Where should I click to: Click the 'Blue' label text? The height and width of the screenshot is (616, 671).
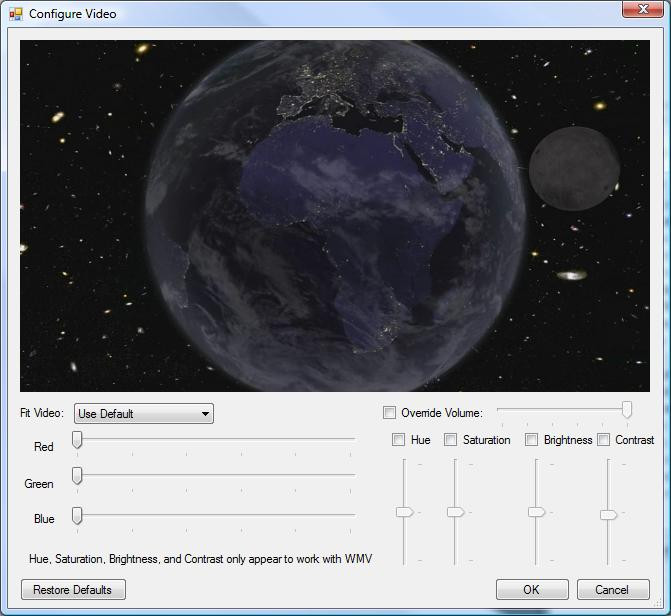tap(44, 519)
